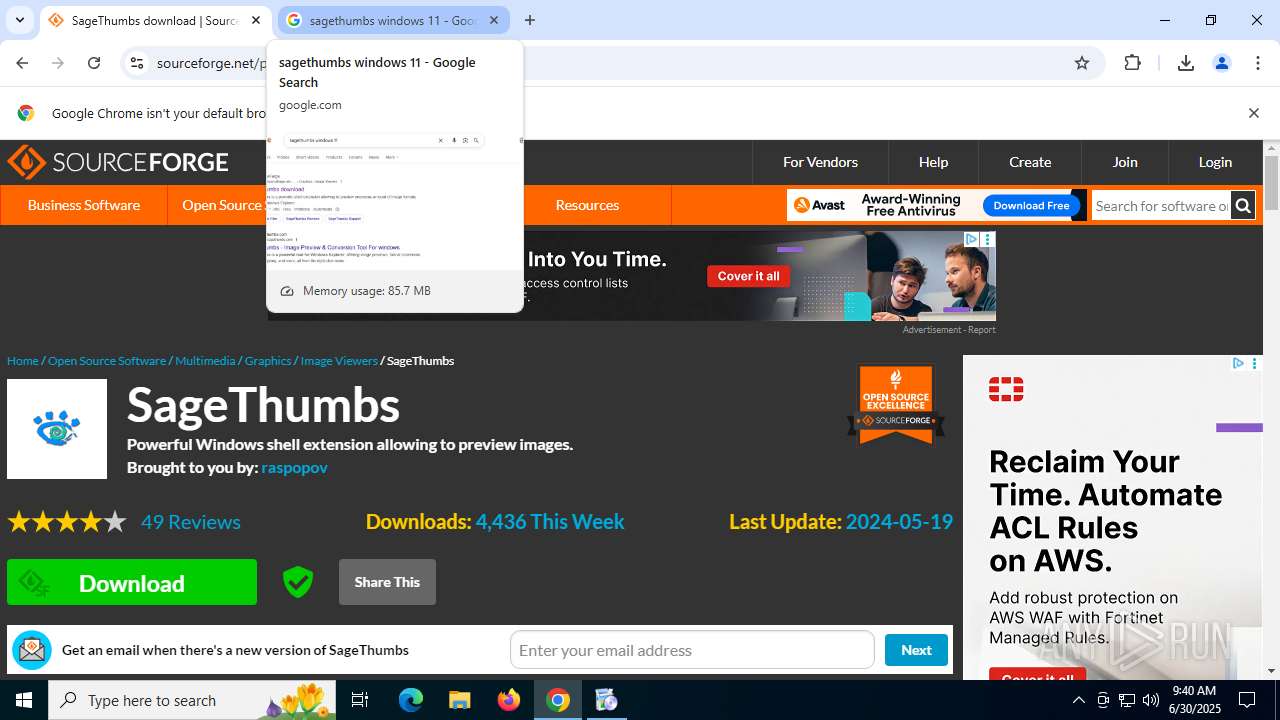
Task: Click the green Download button
Action: tap(132, 582)
